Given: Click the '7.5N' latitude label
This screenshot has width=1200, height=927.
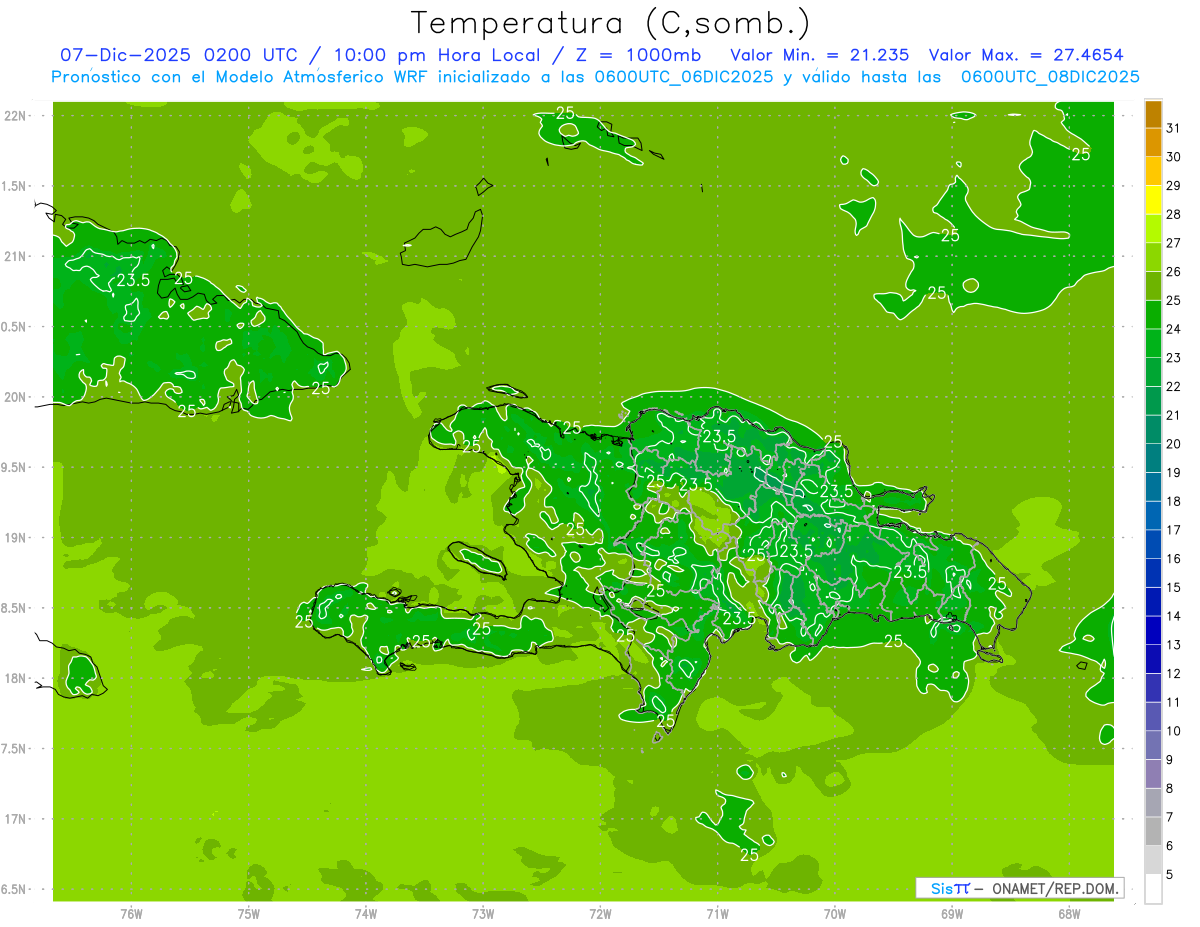Looking at the screenshot, I should click(x=14, y=748).
